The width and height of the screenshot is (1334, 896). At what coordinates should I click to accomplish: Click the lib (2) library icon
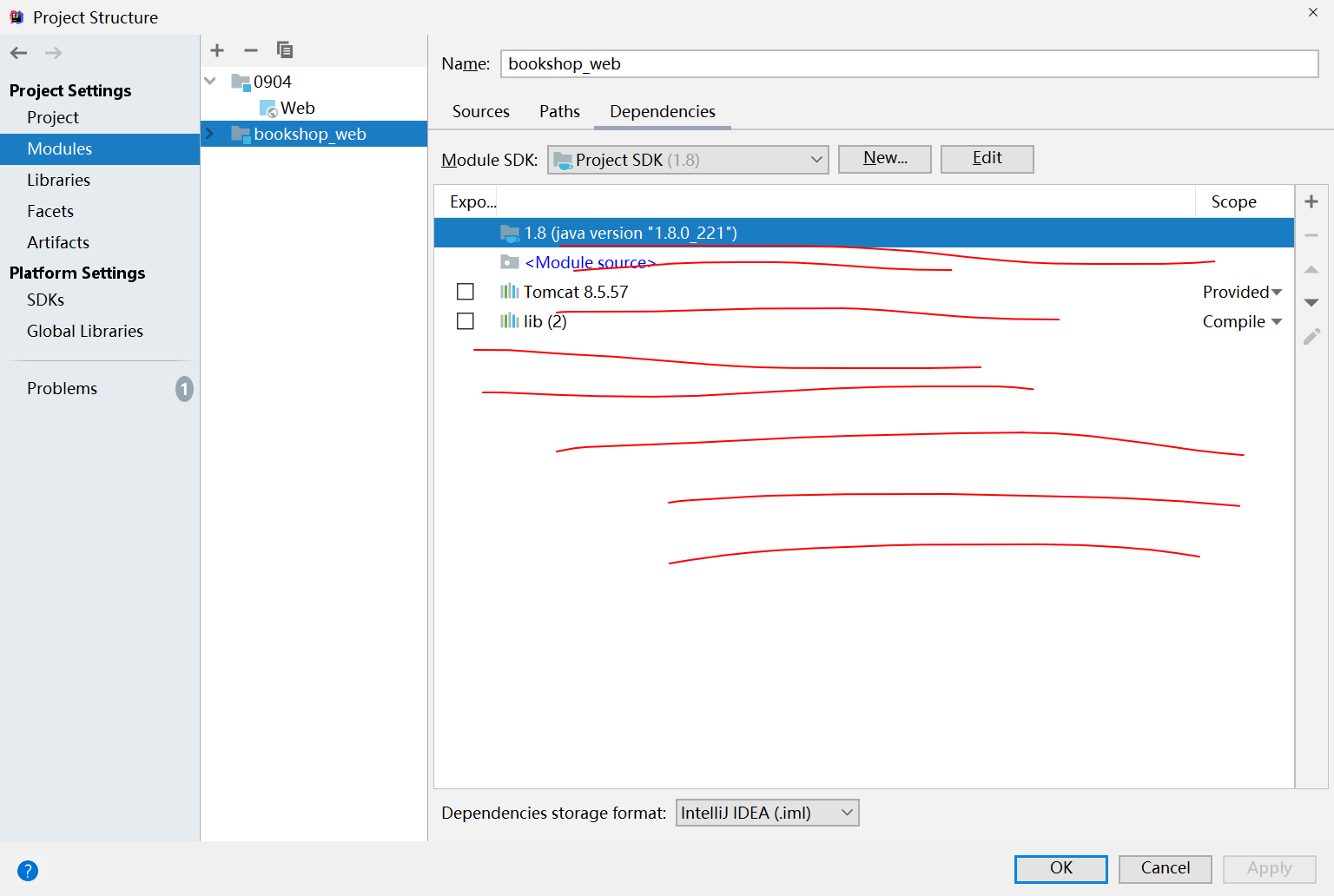tap(509, 321)
